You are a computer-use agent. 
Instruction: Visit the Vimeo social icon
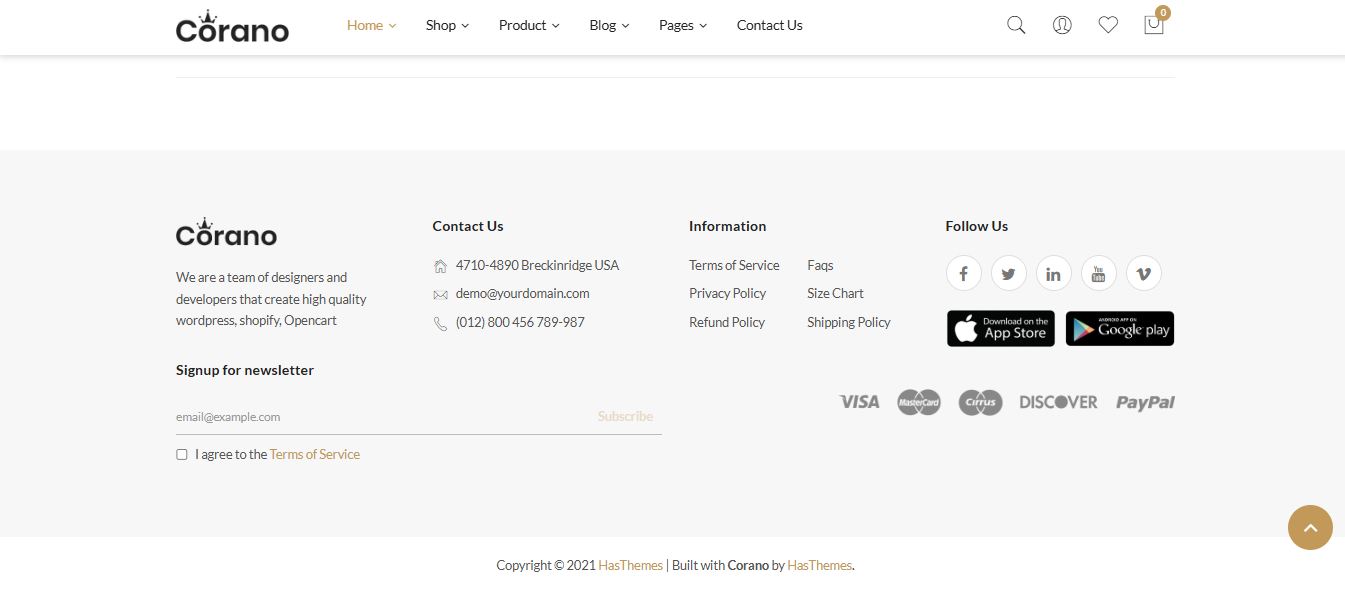tap(1144, 273)
